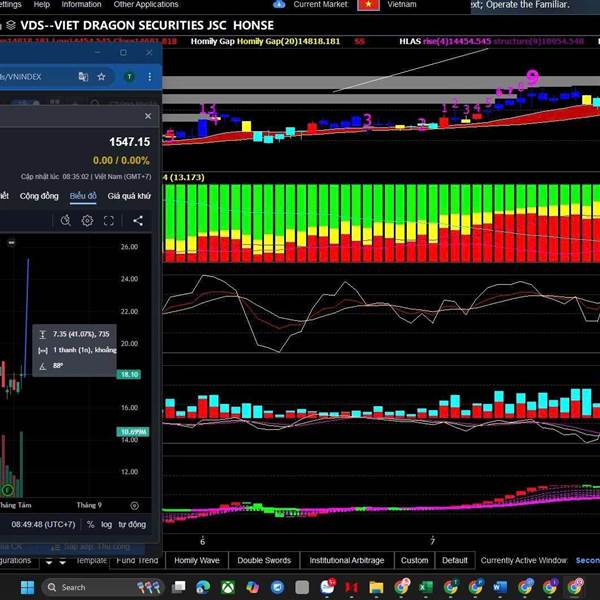Toggle log scale on chart
The width and height of the screenshot is (600, 600).
coord(106,524)
